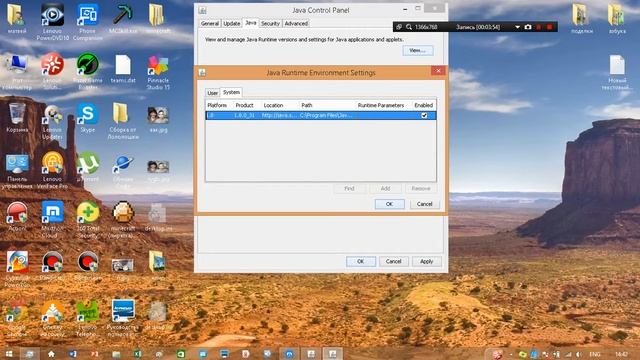640x360 pixels.
Task: Open PowerPoint from the taskbar
Action: point(95,354)
